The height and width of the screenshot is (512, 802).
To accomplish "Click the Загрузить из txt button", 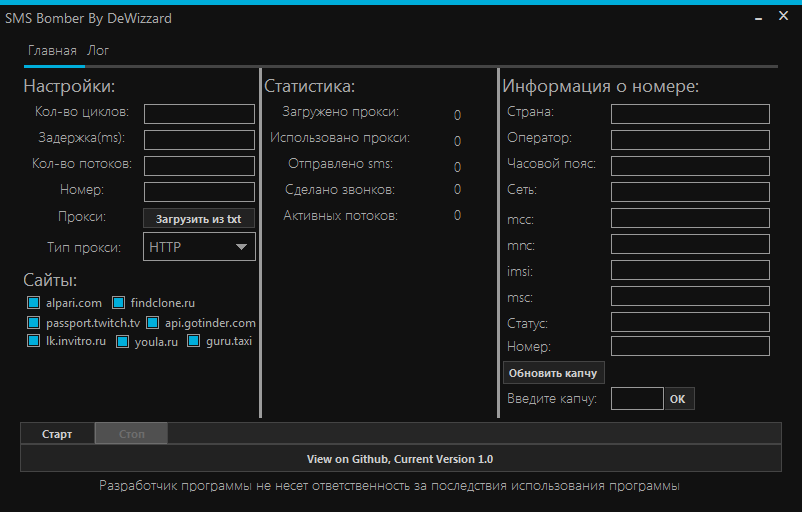I will (x=199, y=218).
